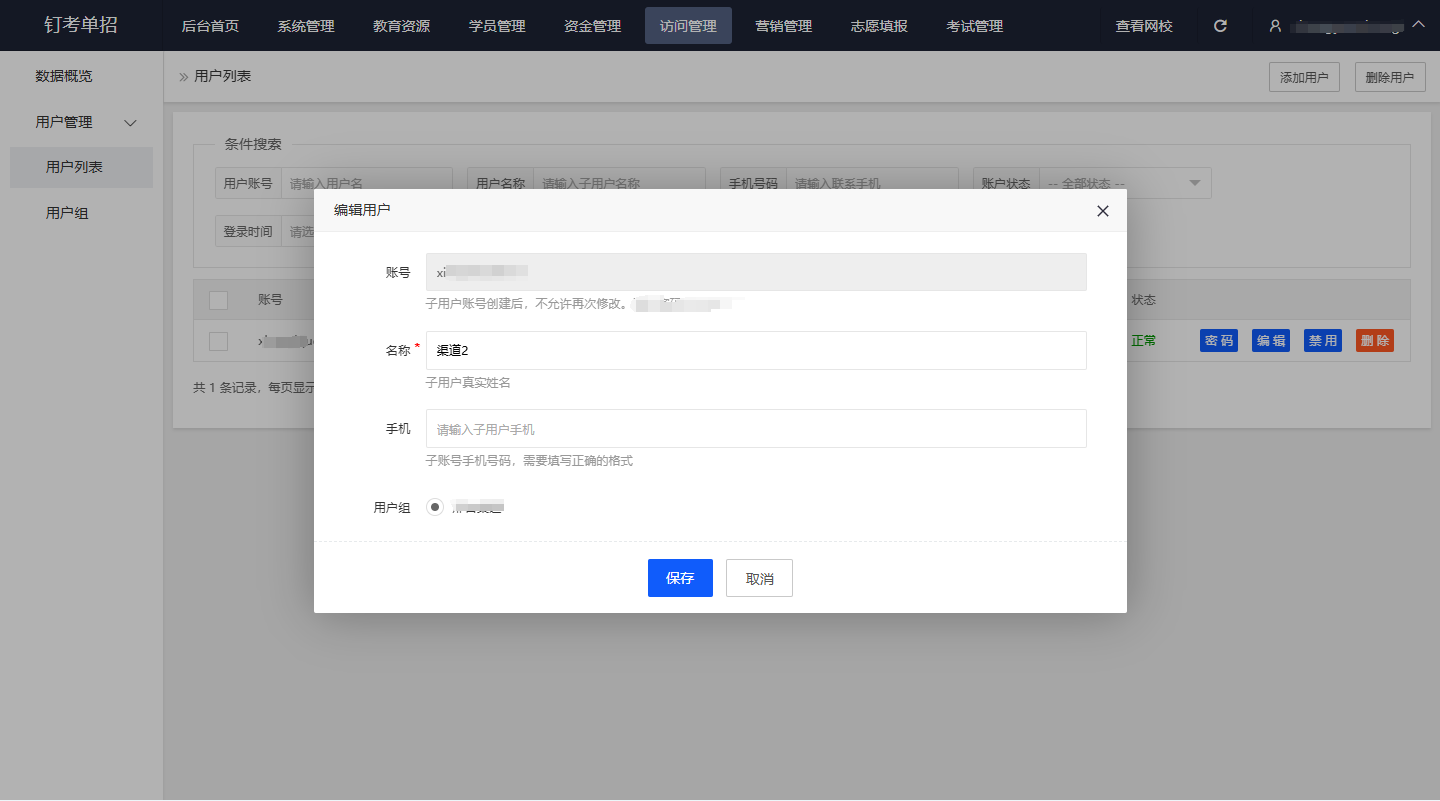Viewport: 1440px width, 801px height.
Task: Tick the table header select-all checkbox
Action: (218, 300)
